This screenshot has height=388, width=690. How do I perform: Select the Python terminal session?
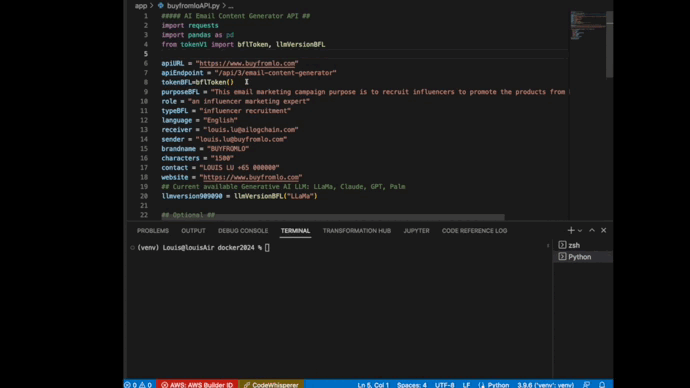[x=583, y=257]
